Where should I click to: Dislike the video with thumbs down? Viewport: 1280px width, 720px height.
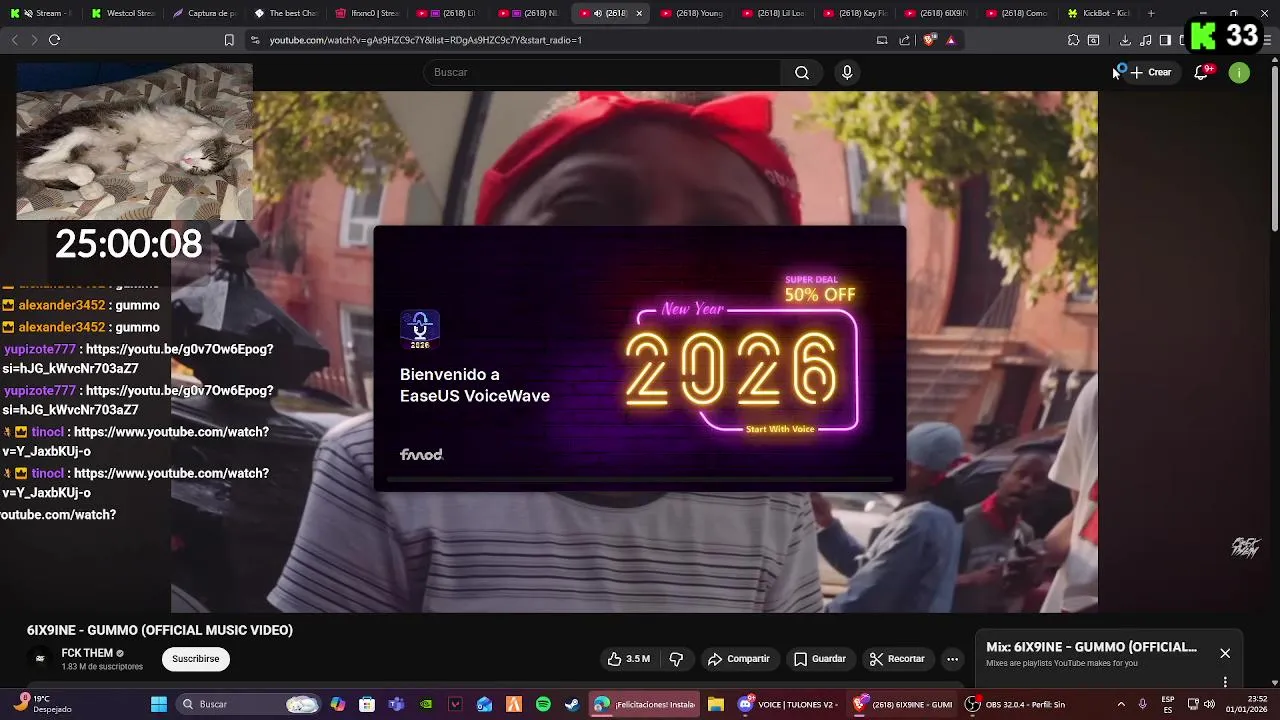(676, 659)
